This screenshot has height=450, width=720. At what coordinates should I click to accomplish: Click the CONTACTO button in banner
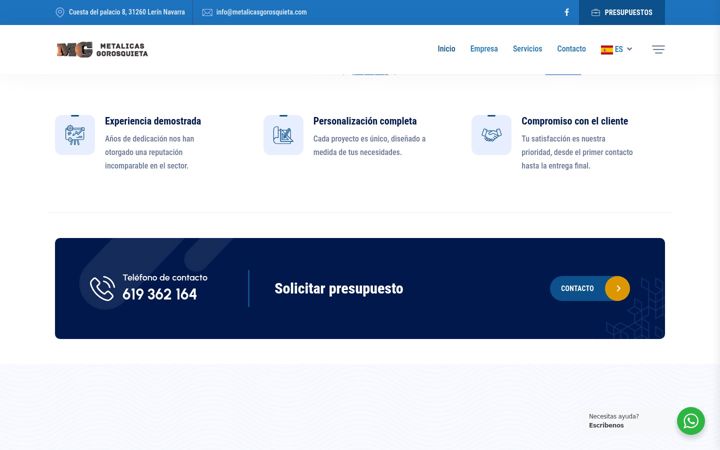tap(590, 288)
